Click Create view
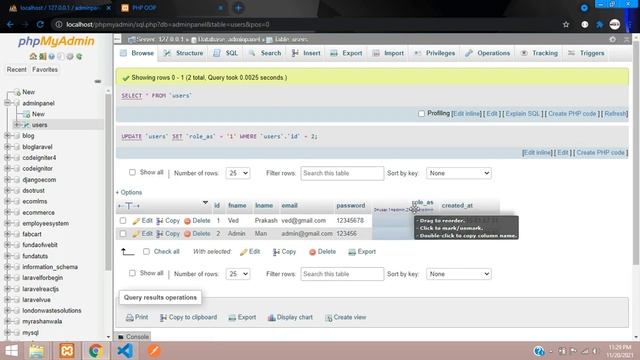Screen dimensions: 640x360 (346, 317)
